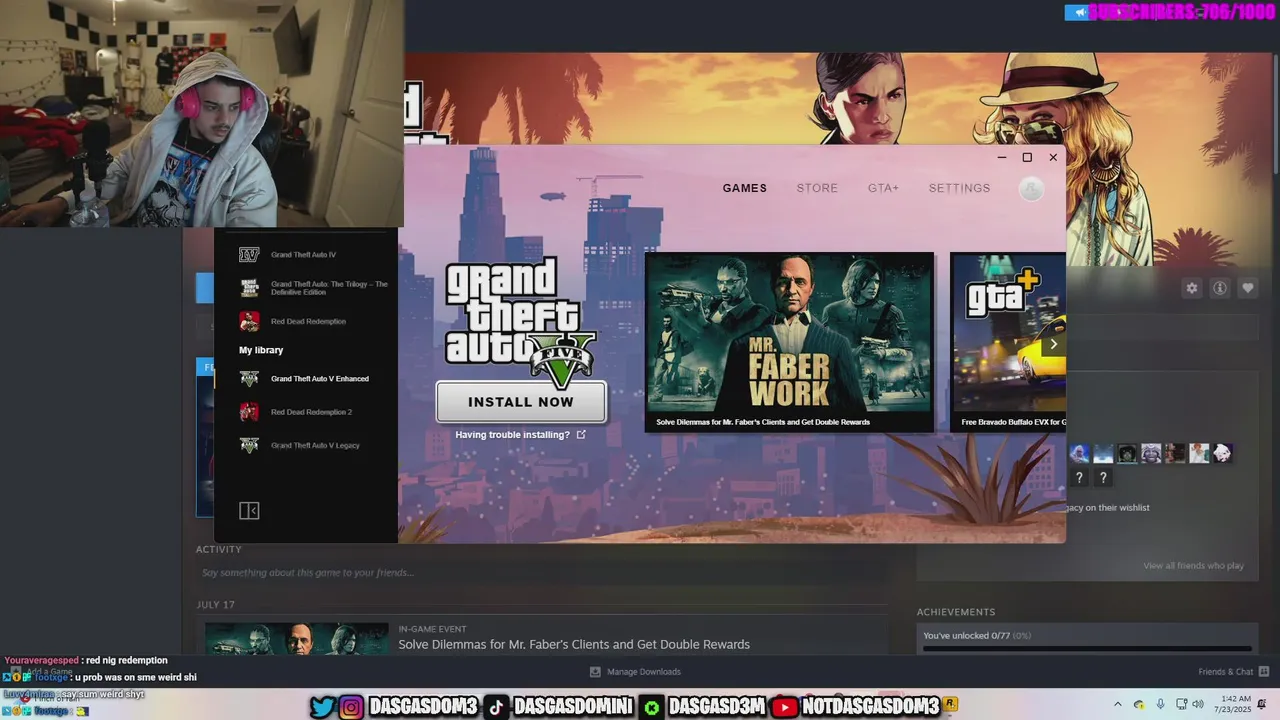The image size is (1280, 720).
Task: Open the Rockstar account profile avatar
Action: coord(1031,189)
